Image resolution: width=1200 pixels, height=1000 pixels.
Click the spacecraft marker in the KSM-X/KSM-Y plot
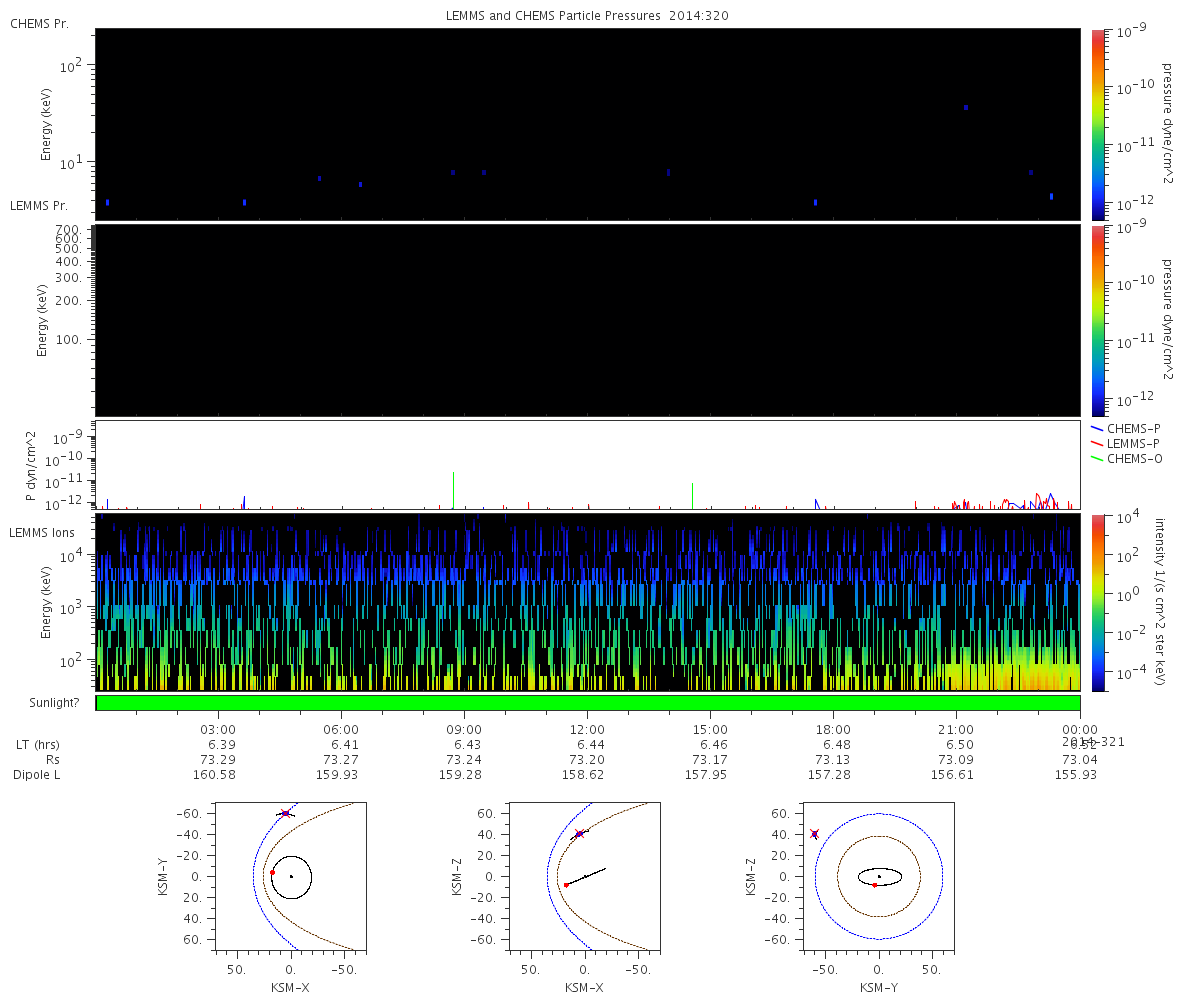pyautogui.click(x=285, y=813)
